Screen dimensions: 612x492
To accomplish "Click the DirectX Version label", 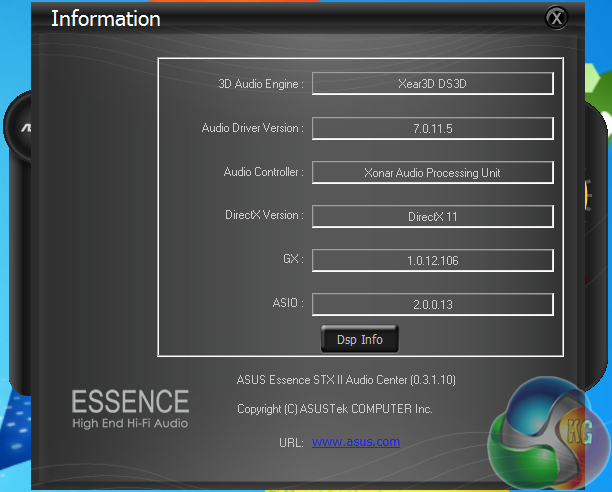I will tap(264, 215).
